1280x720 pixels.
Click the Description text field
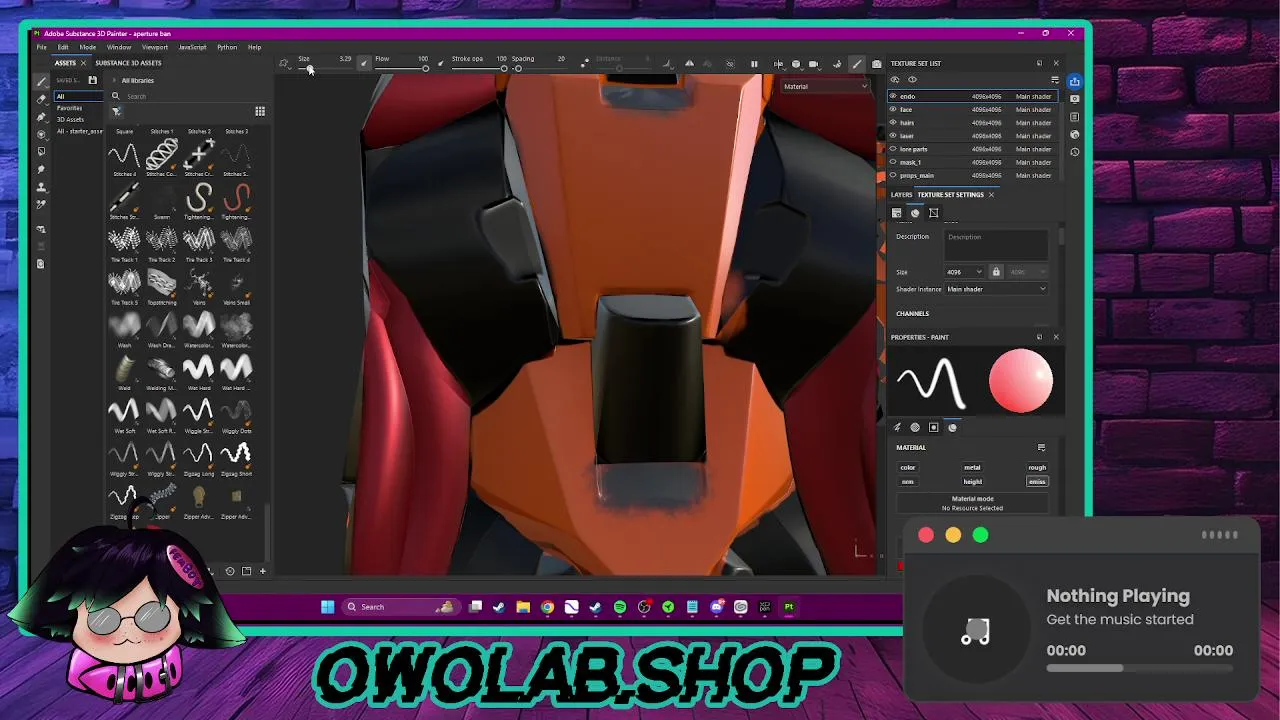[x=996, y=245]
